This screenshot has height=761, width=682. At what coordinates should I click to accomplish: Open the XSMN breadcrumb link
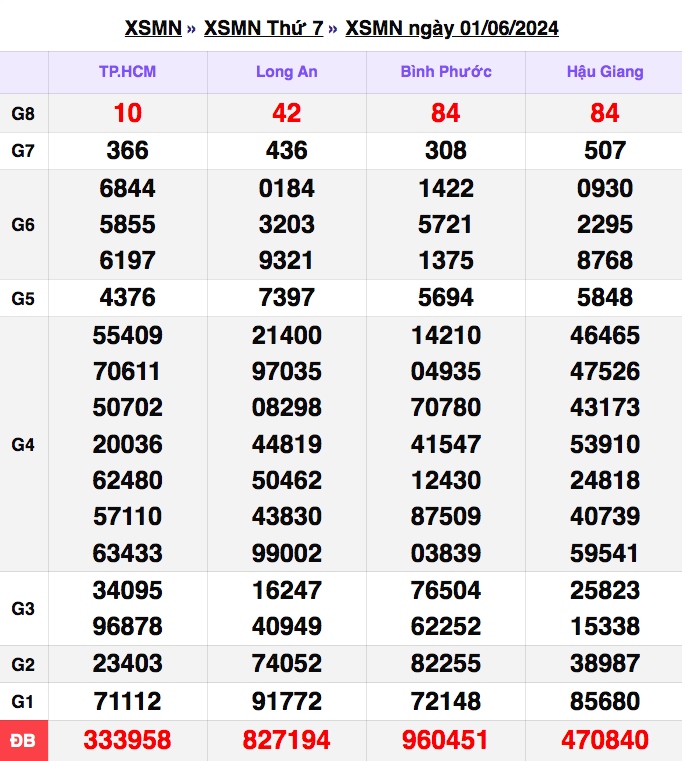pyautogui.click(x=152, y=28)
